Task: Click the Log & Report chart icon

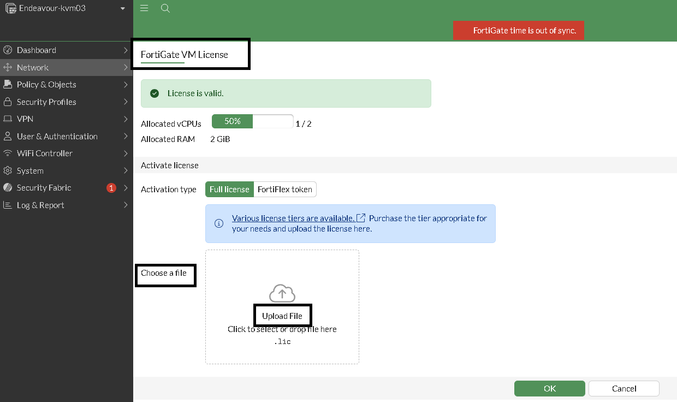Action: tap(7, 205)
